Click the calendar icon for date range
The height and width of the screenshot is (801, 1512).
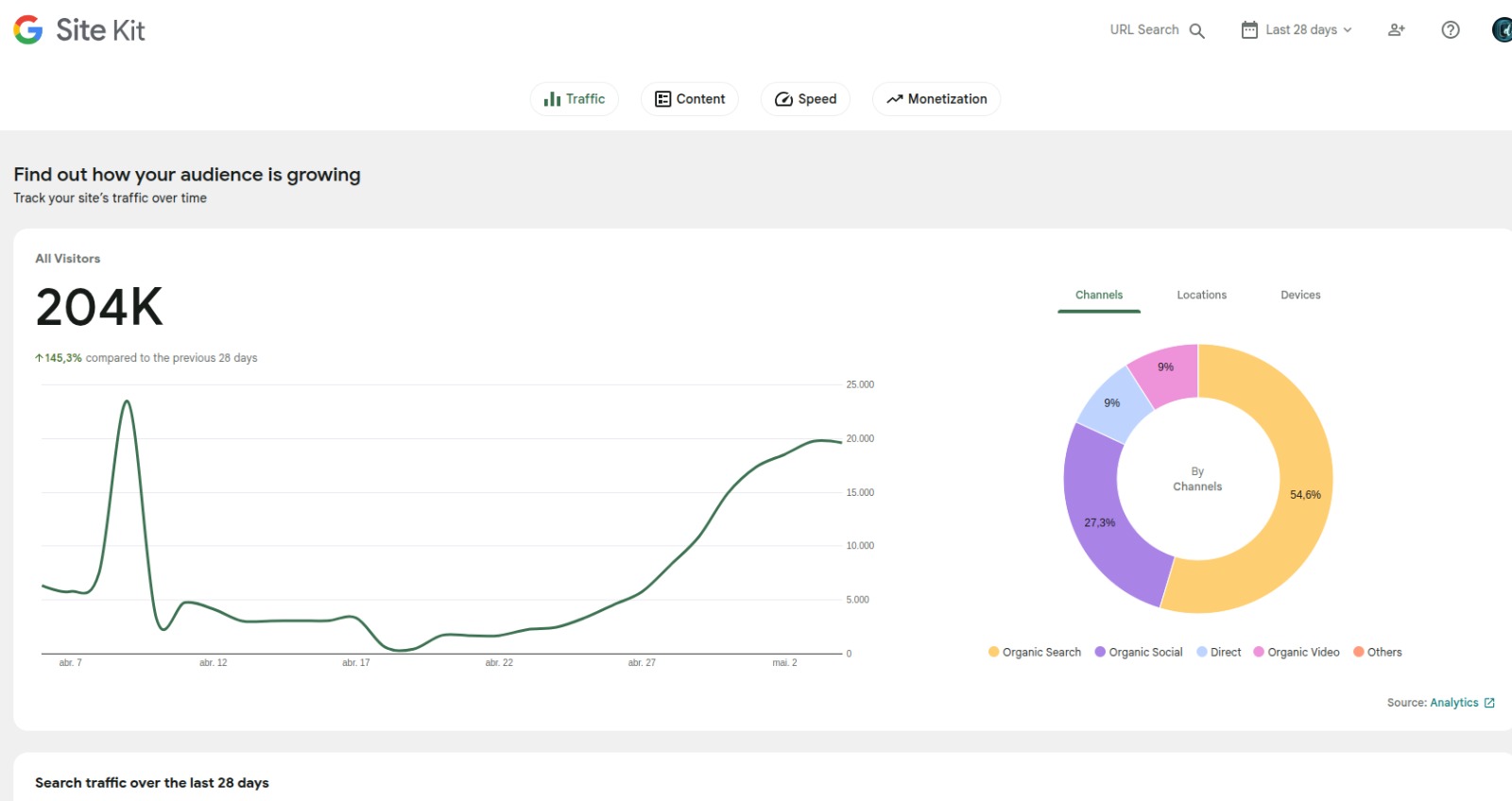(x=1249, y=30)
